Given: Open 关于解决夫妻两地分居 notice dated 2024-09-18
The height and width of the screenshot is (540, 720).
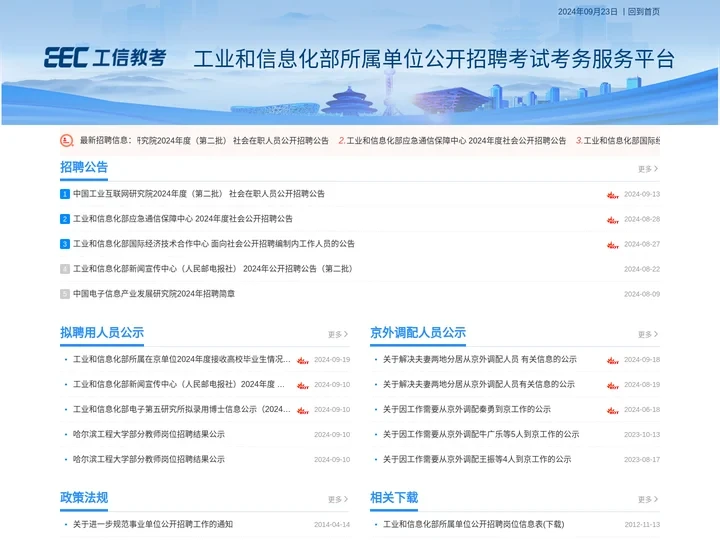Looking at the screenshot, I should (x=480, y=359).
